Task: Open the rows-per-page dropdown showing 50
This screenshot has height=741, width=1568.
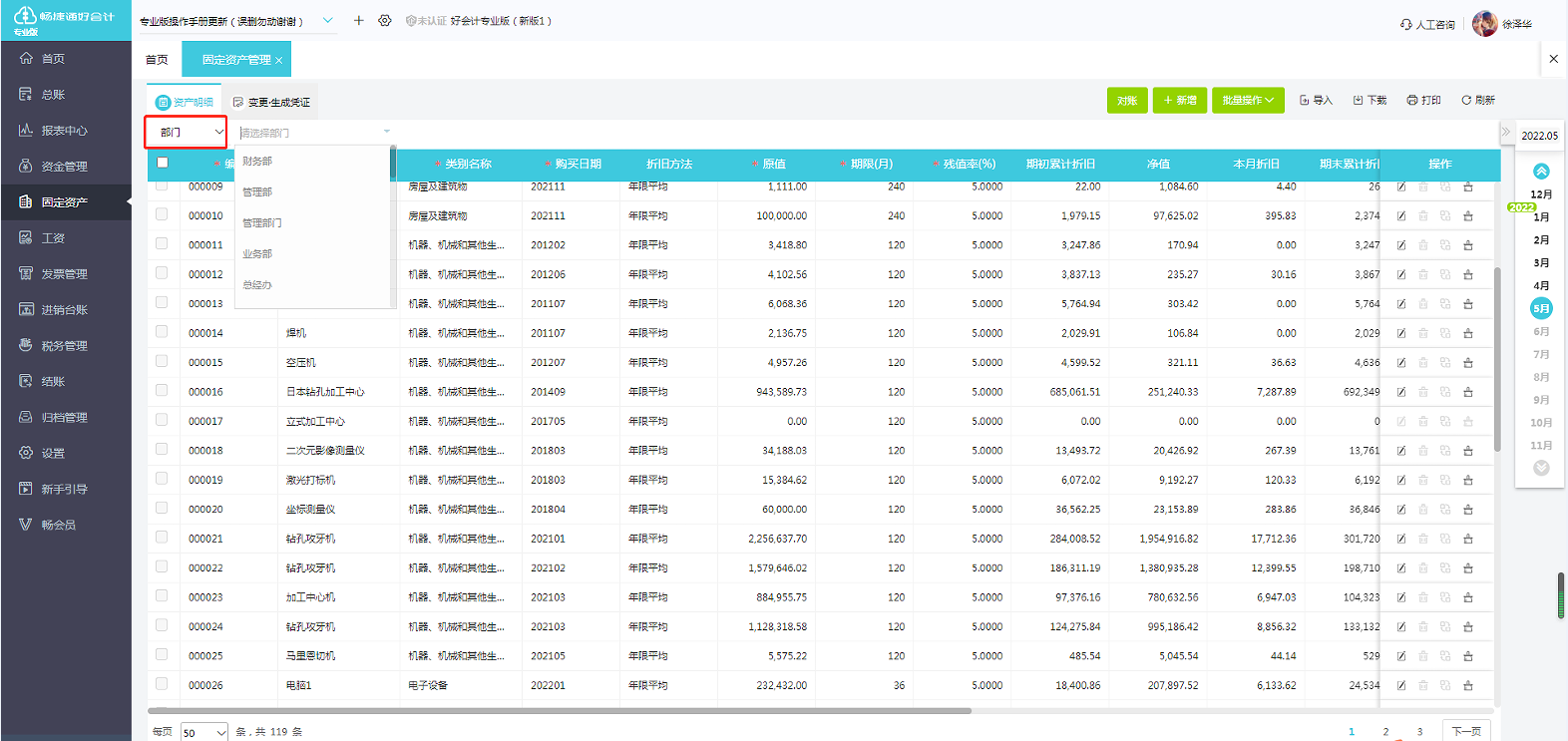Action: (x=204, y=732)
